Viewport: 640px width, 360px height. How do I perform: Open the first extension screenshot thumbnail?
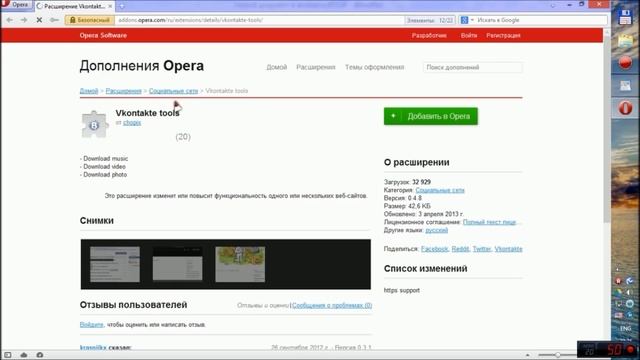coord(115,264)
